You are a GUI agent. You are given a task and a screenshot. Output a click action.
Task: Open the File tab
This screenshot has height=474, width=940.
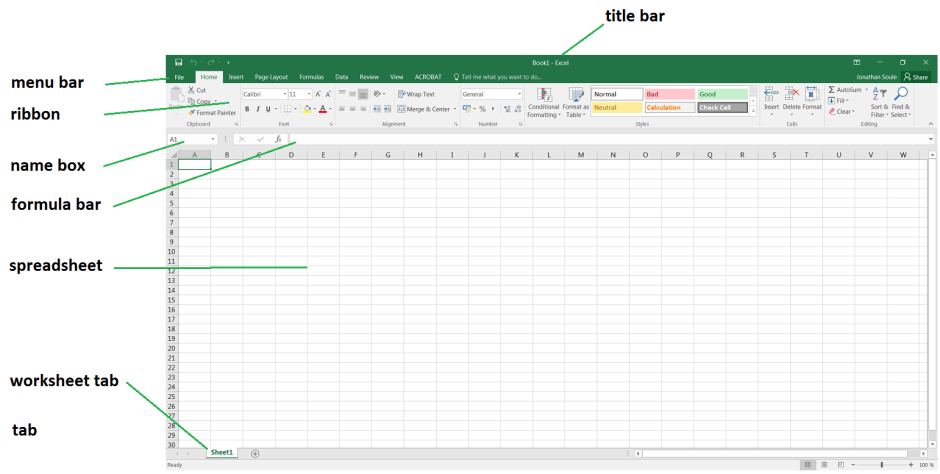(x=179, y=77)
